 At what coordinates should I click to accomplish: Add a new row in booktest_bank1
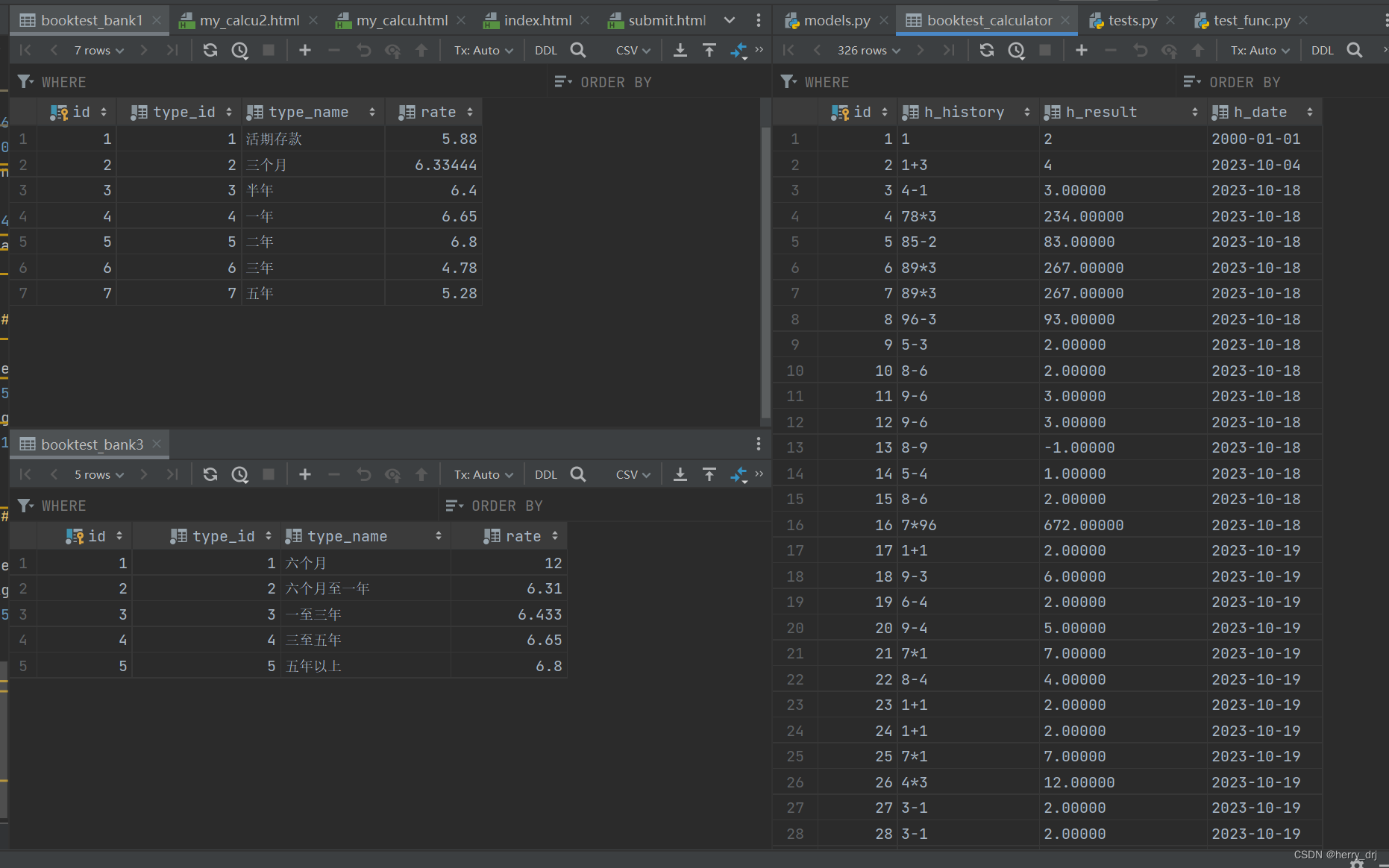[x=305, y=50]
